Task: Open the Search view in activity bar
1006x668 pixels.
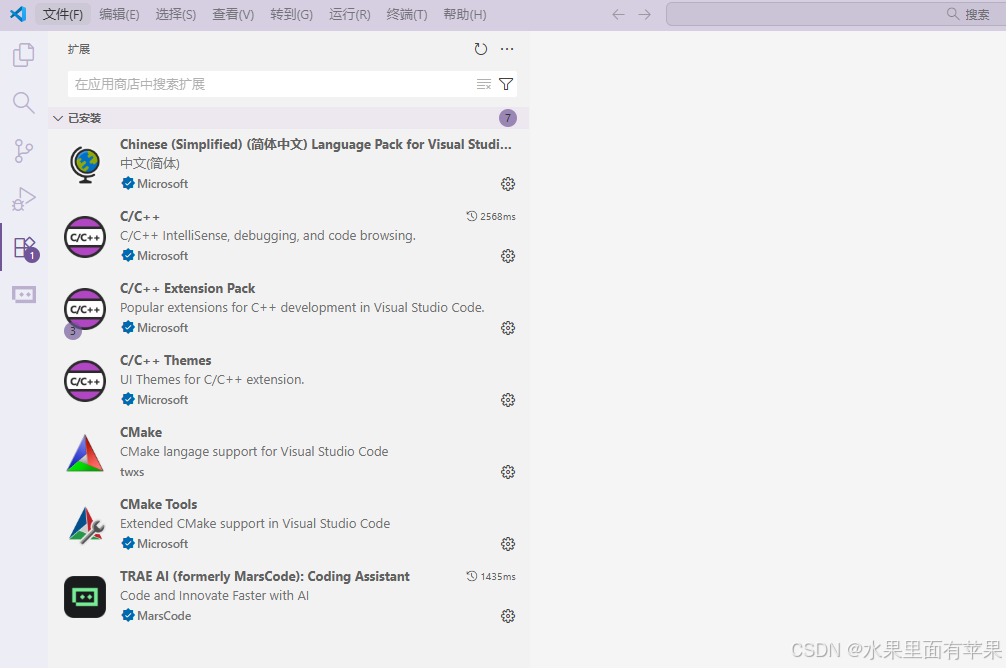Action: (24, 103)
